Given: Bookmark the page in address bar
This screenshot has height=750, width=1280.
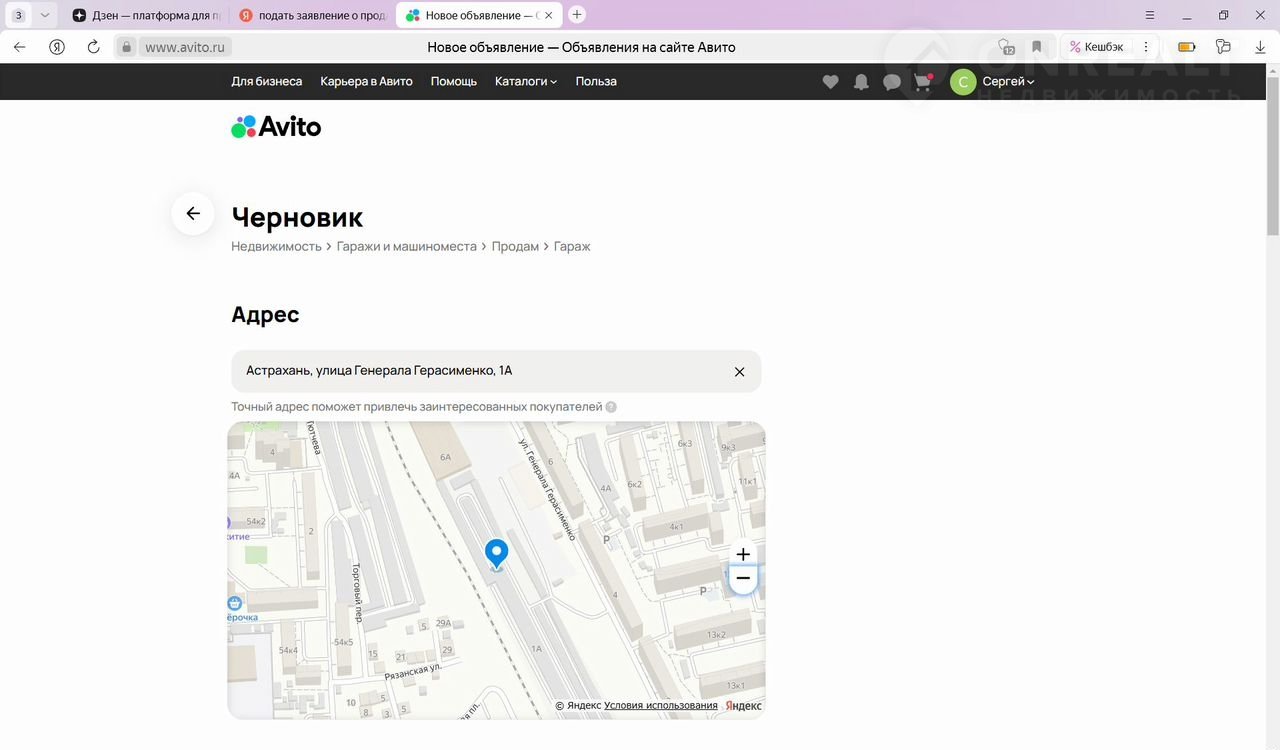Looking at the screenshot, I should click(1037, 47).
